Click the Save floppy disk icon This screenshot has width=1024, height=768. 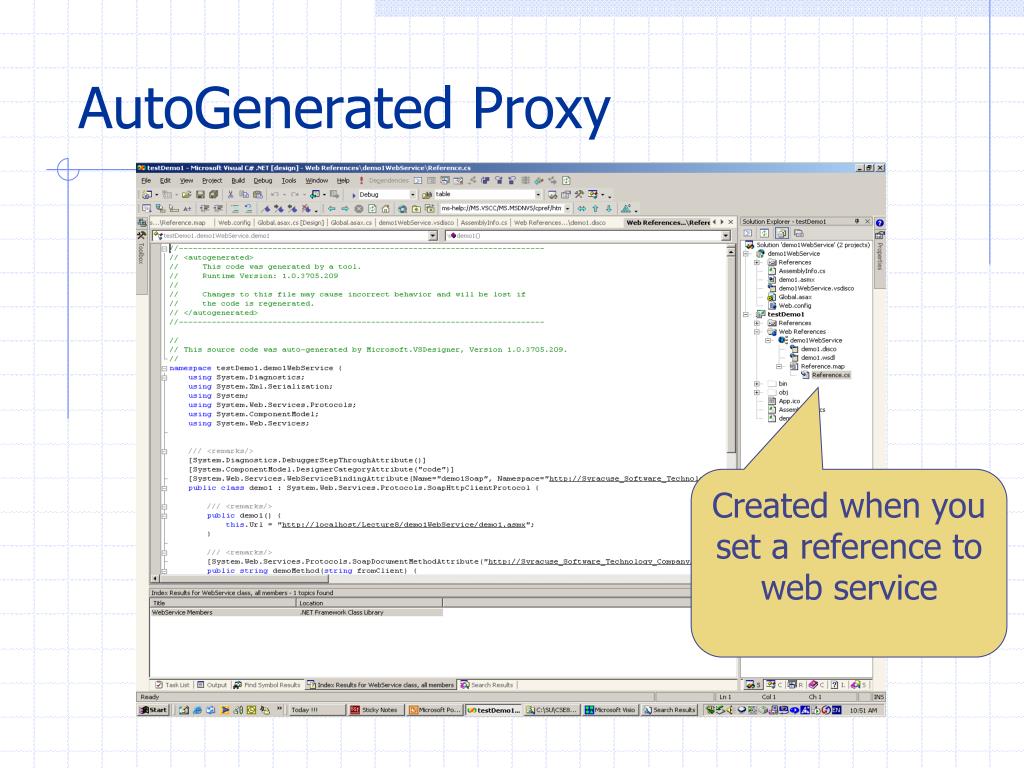(200, 195)
